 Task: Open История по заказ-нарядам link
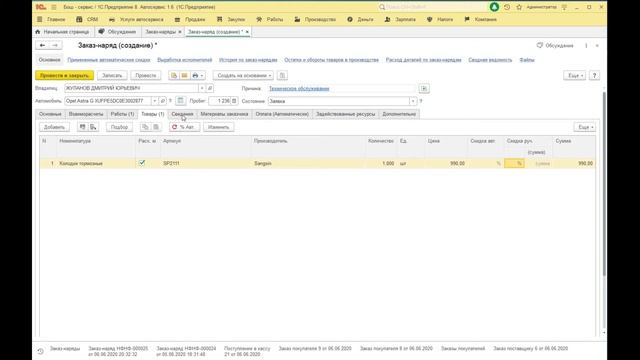tap(248, 60)
